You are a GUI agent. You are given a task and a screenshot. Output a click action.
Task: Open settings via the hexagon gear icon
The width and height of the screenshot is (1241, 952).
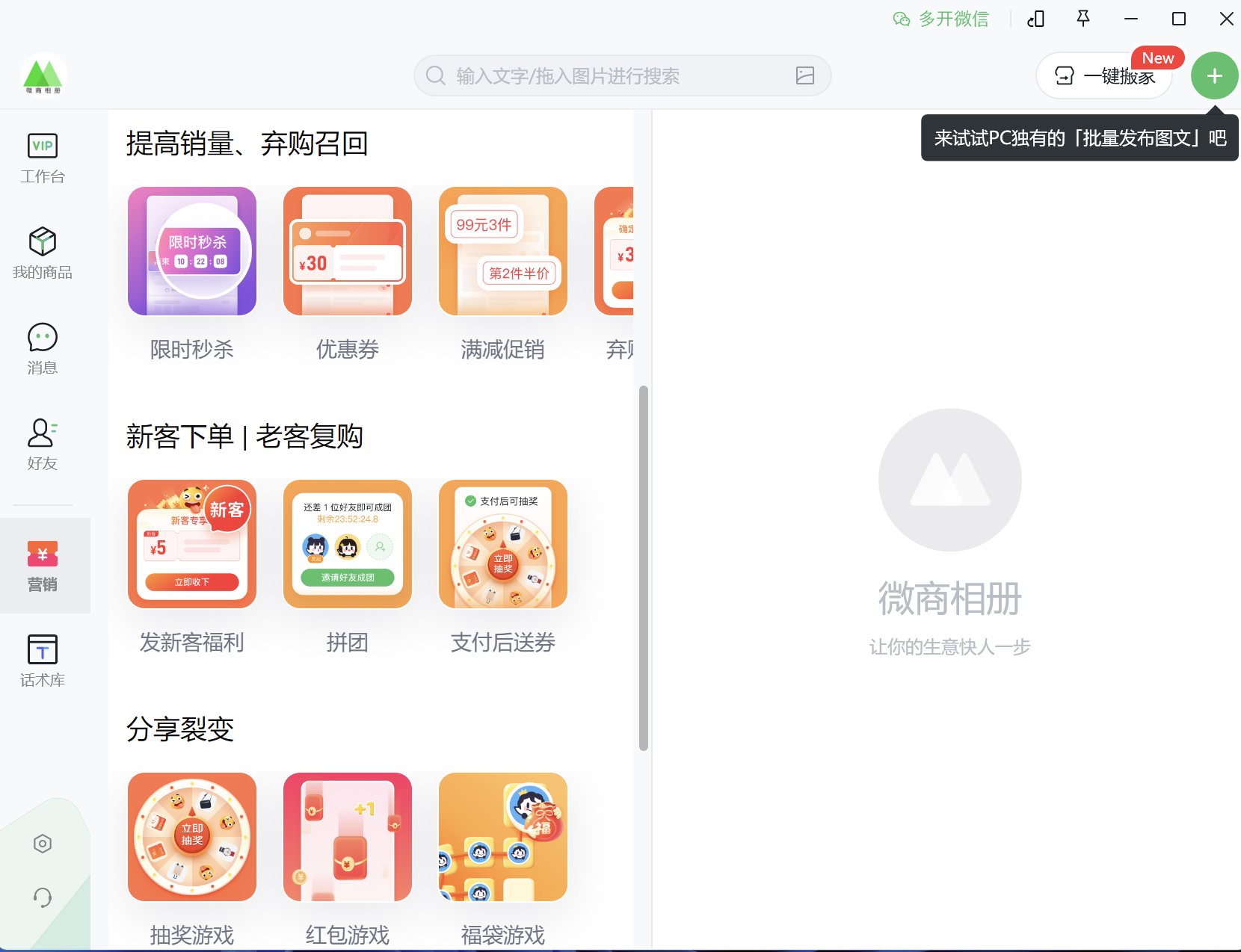43,844
